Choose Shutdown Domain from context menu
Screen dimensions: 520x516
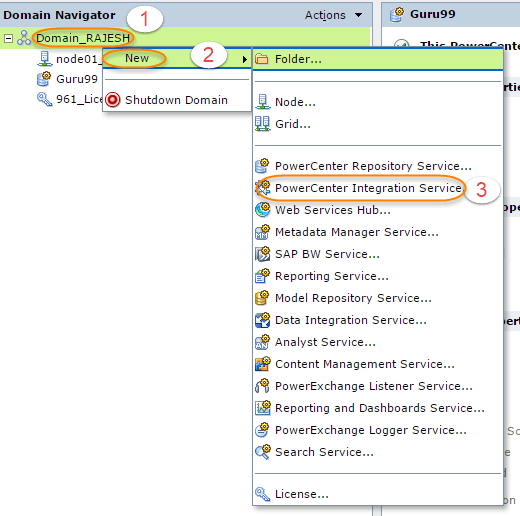point(177,100)
